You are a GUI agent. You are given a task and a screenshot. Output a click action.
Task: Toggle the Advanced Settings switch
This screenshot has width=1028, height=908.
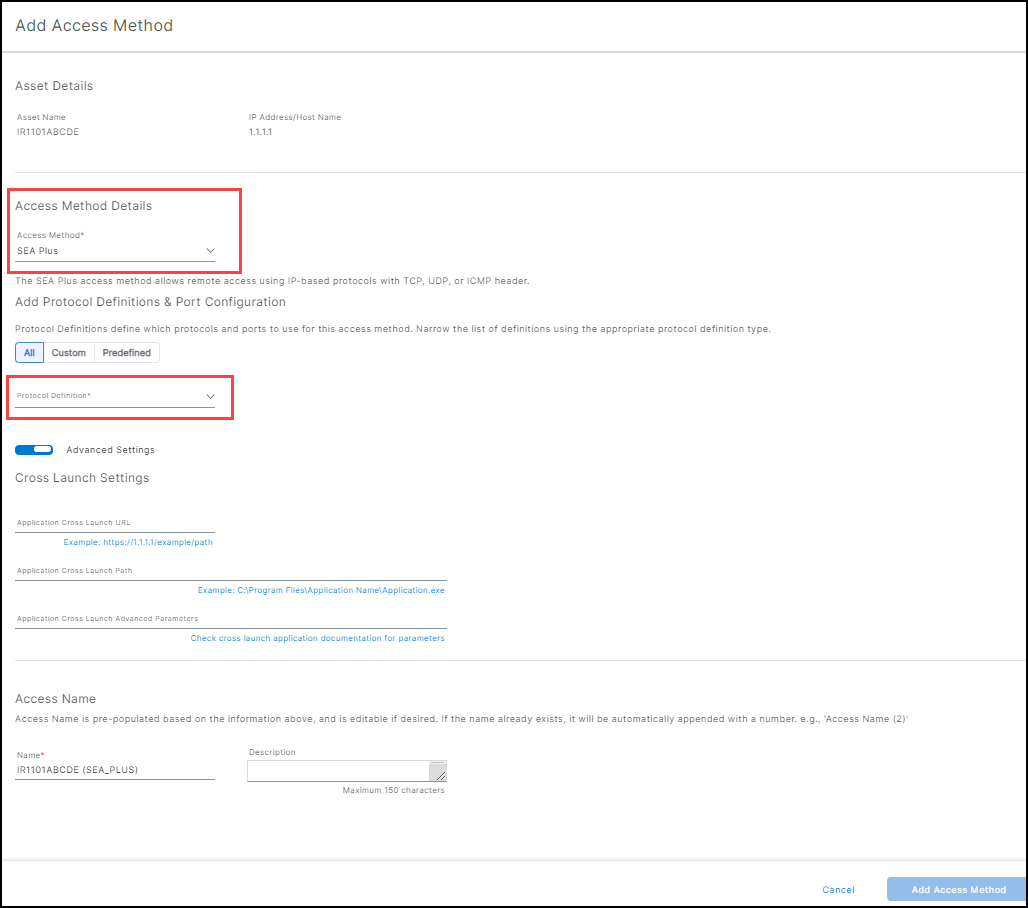pos(34,450)
